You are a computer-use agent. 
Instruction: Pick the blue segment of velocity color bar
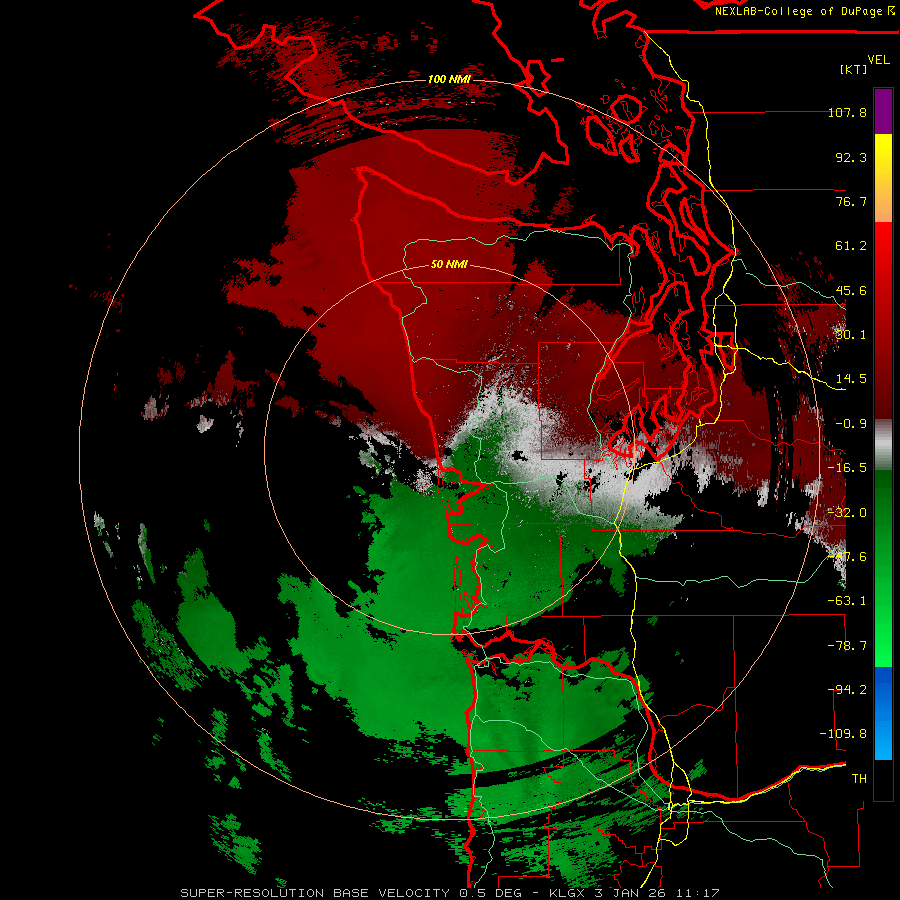click(883, 713)
